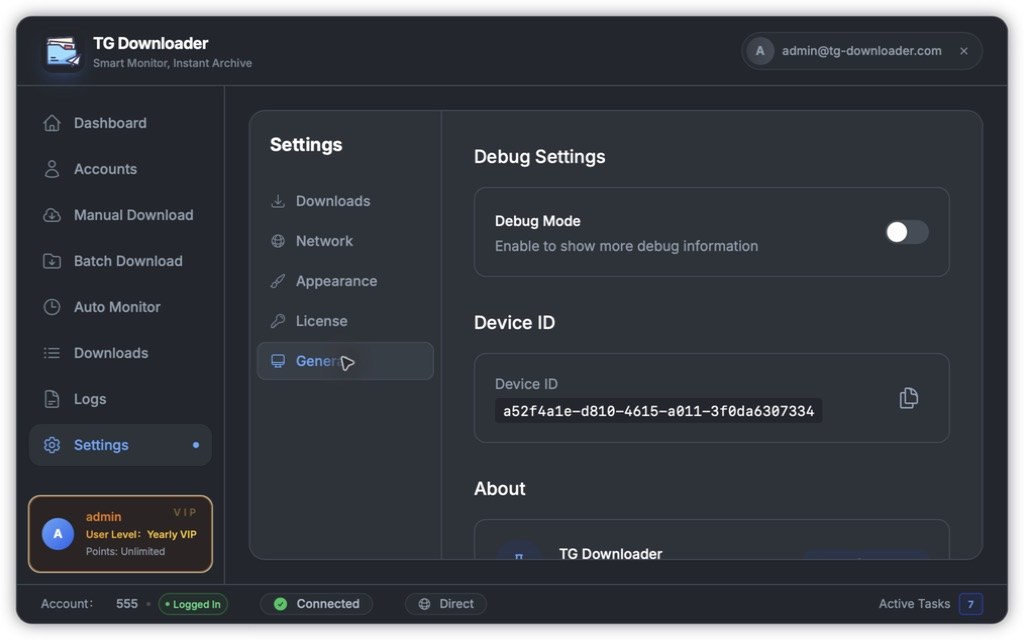The image size is (1024, 640).
Task: Open Manual Download page
Action: [x=120, y=215]
